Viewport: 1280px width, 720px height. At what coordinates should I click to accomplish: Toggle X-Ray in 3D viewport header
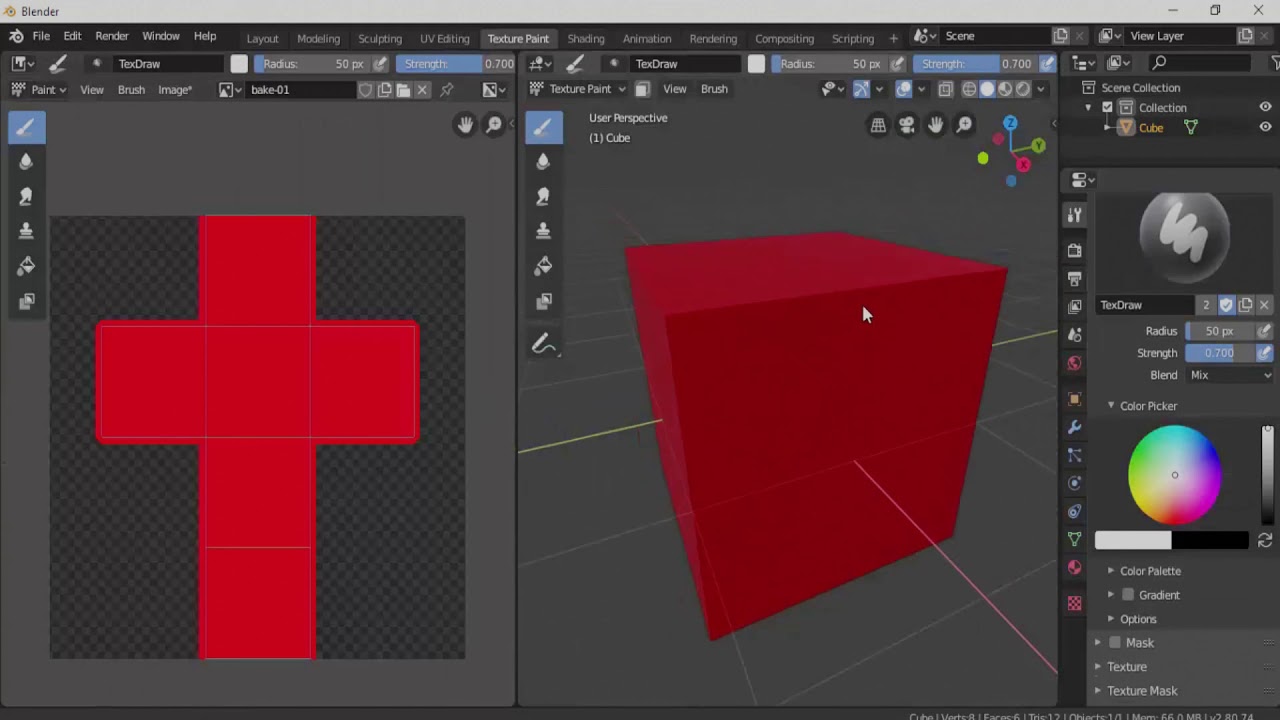[946, 89]
